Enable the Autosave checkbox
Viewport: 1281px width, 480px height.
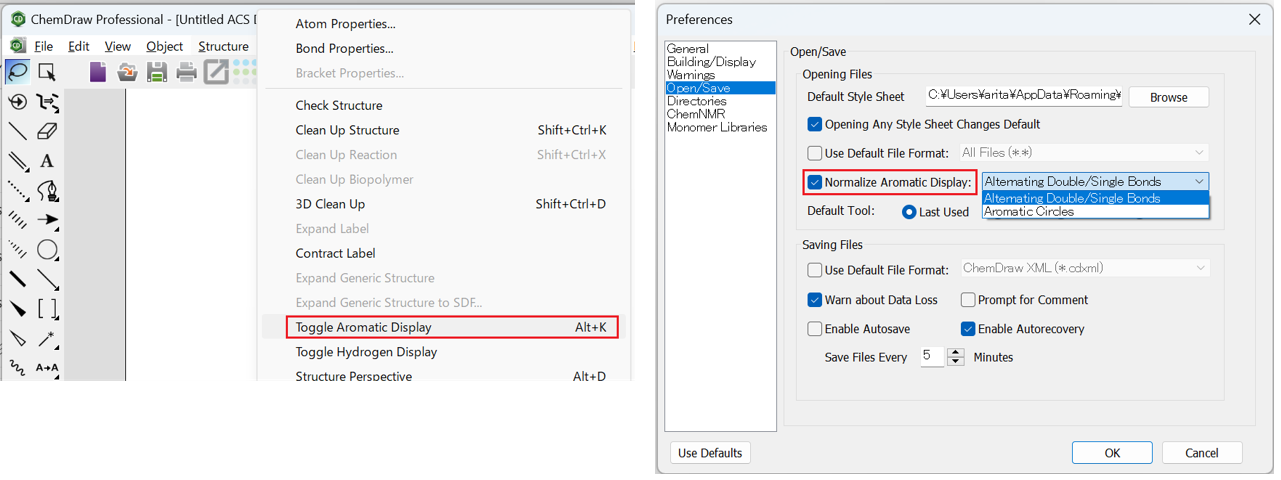815,329
